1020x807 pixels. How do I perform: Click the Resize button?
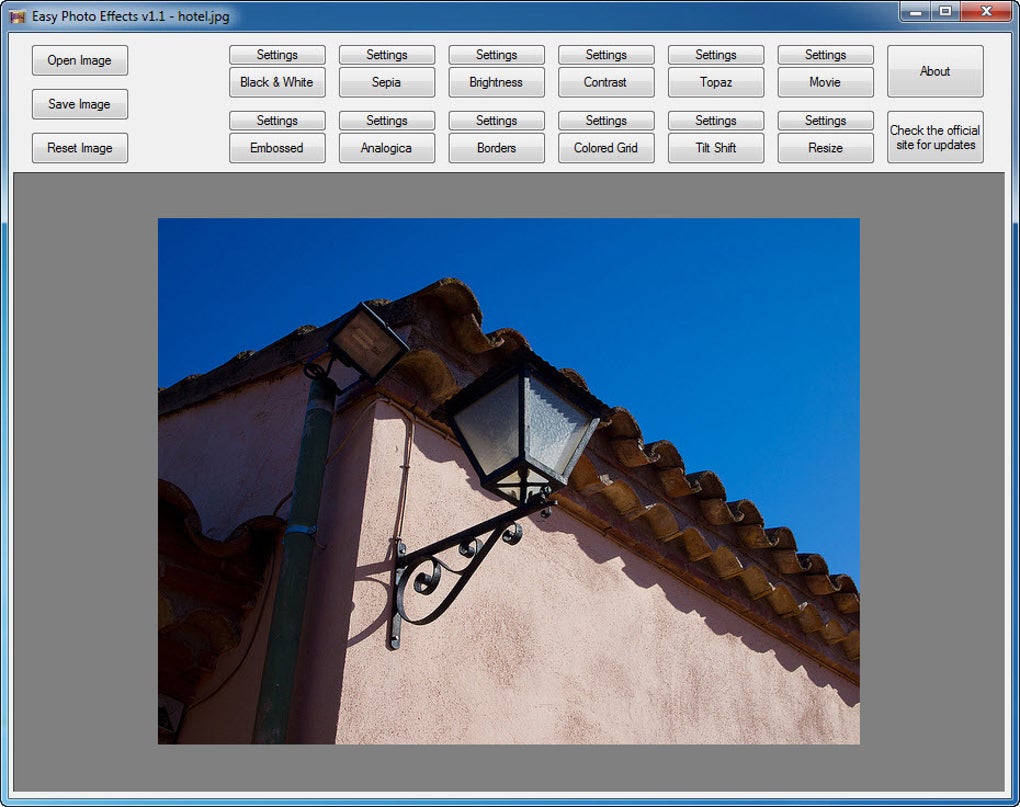(x=825, y=148)
